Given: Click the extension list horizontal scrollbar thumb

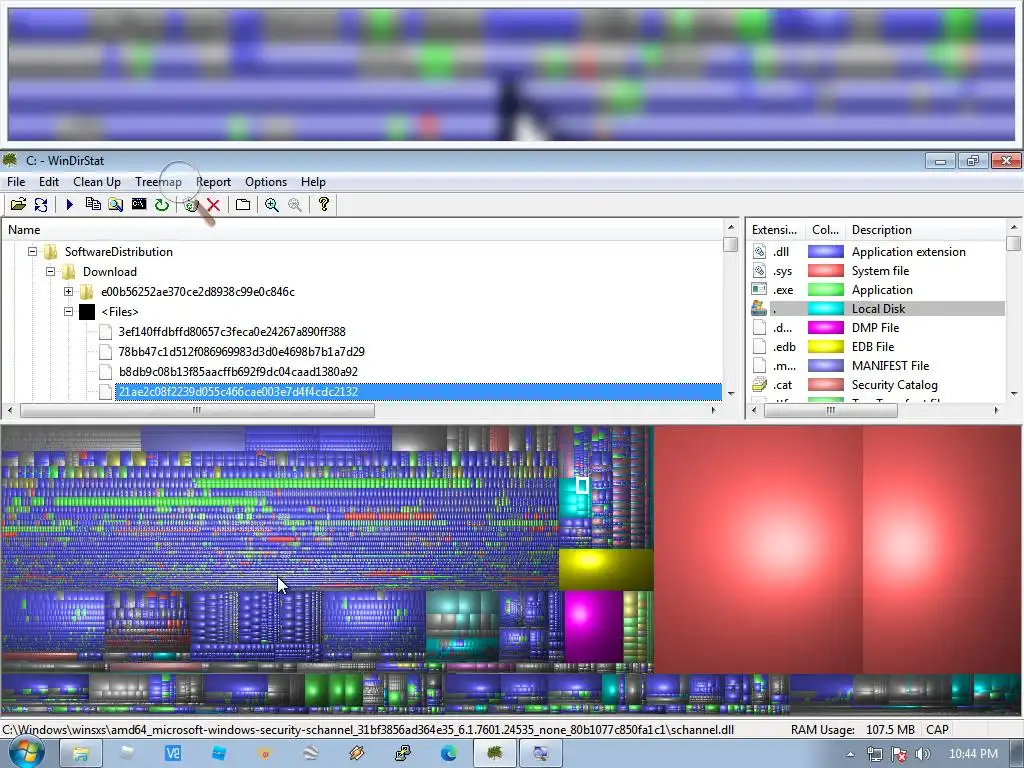Looking at the screenshot, I should 831,410.
